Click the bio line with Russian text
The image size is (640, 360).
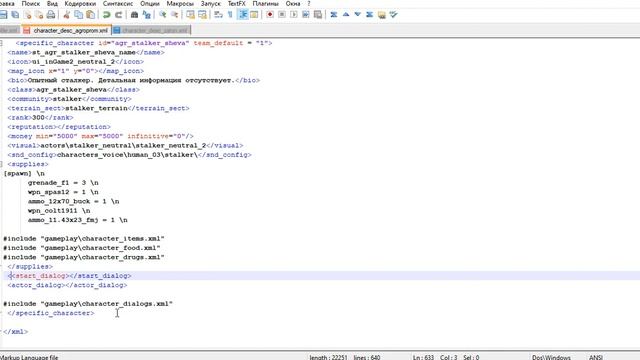point(133,80)
